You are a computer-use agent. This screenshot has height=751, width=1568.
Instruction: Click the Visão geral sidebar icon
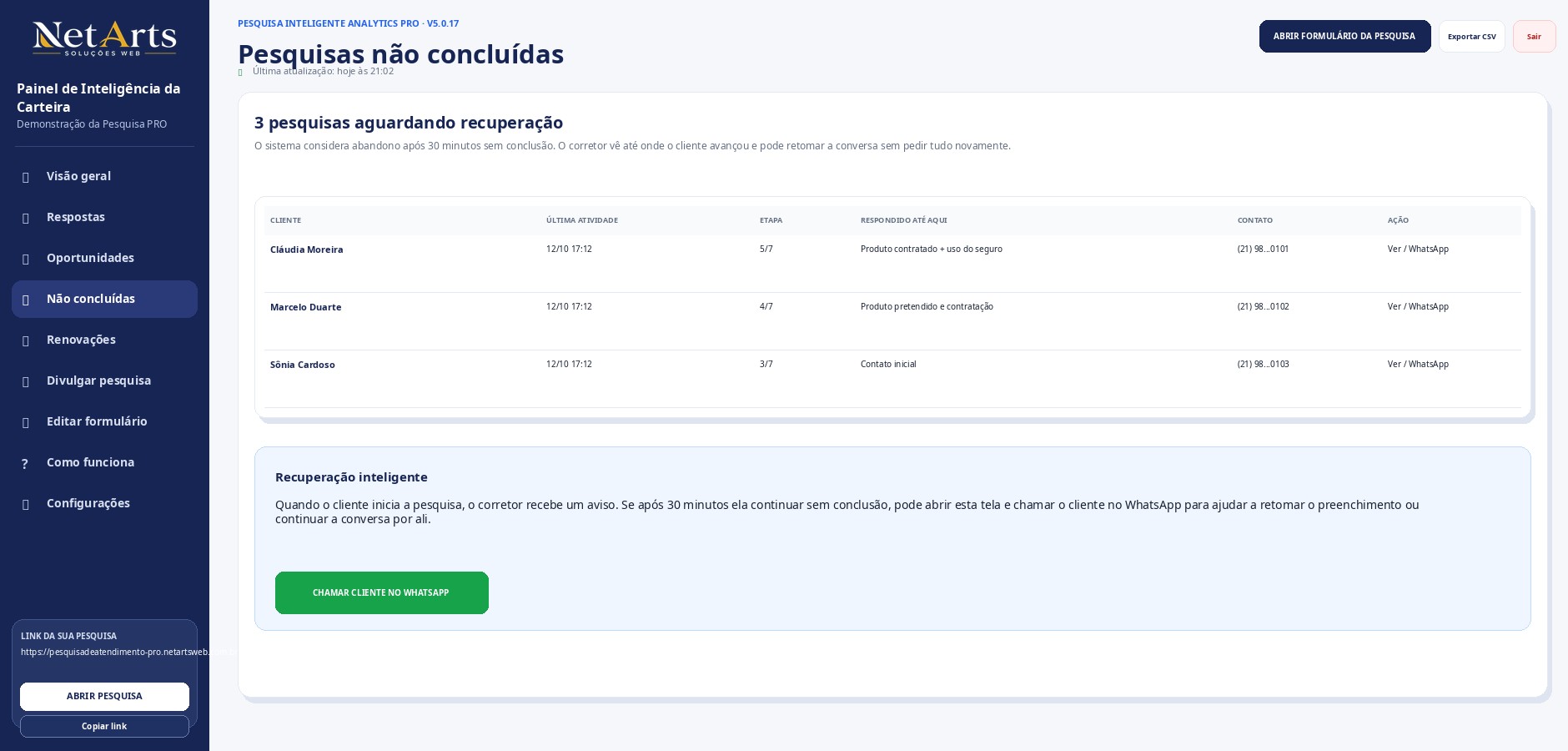[x=26, y=177]
